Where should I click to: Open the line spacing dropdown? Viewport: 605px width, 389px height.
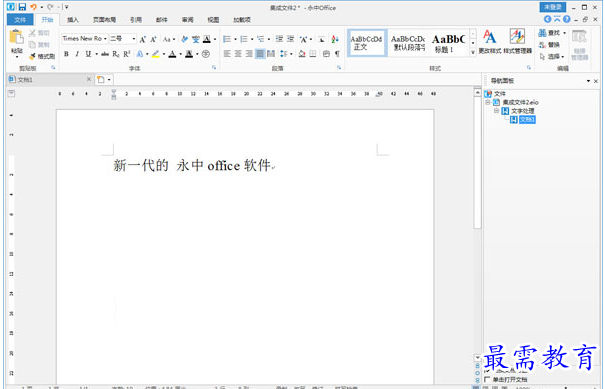pyautogui.click(x=291, y=54)
